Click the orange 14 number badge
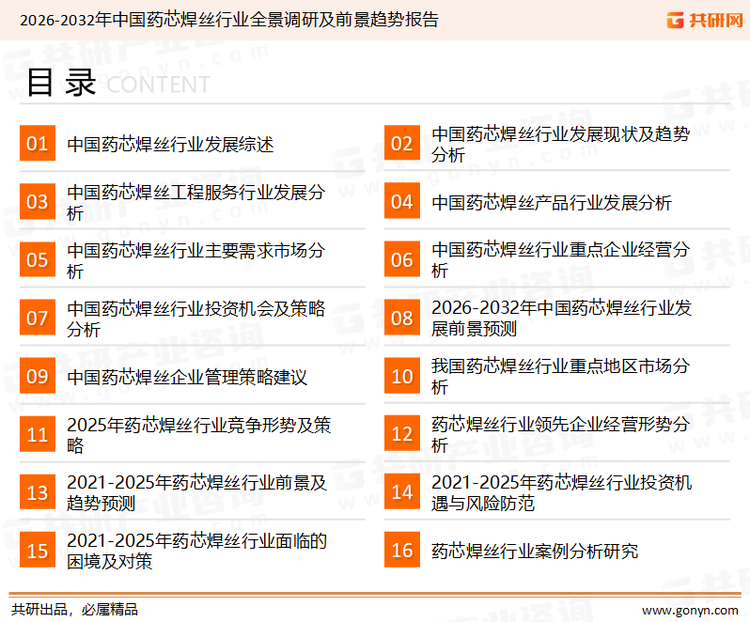 click(402, 492)
